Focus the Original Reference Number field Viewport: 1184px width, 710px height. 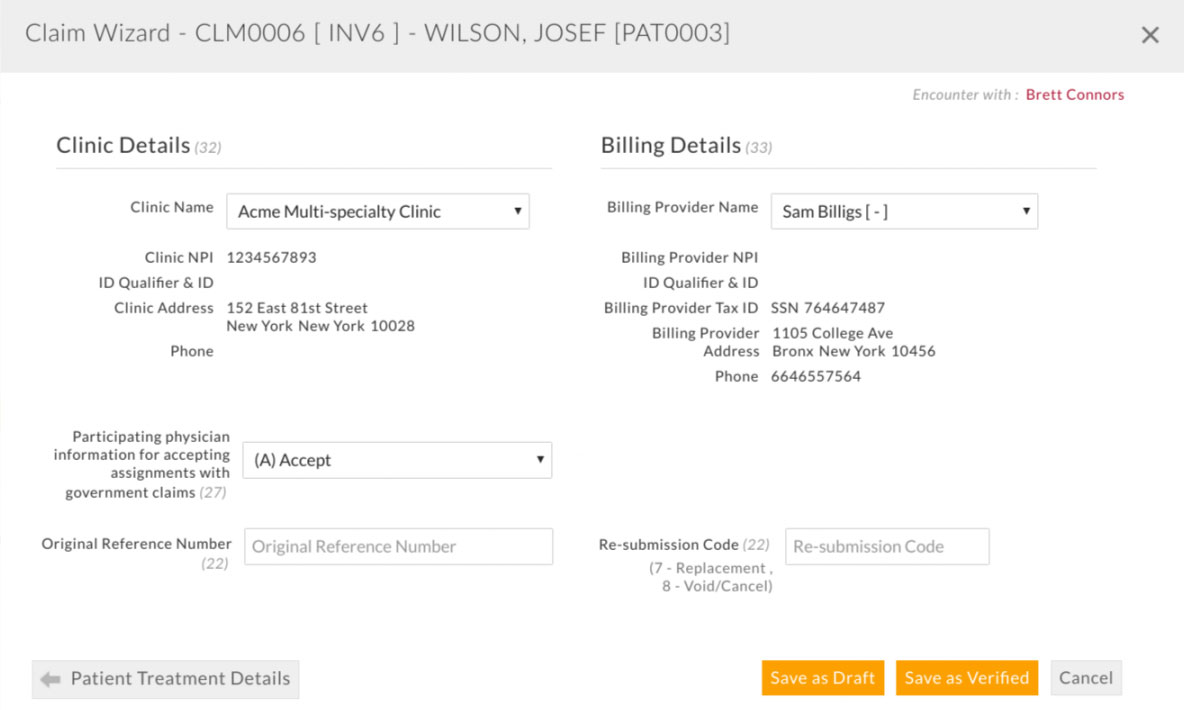tap(398, 547)
